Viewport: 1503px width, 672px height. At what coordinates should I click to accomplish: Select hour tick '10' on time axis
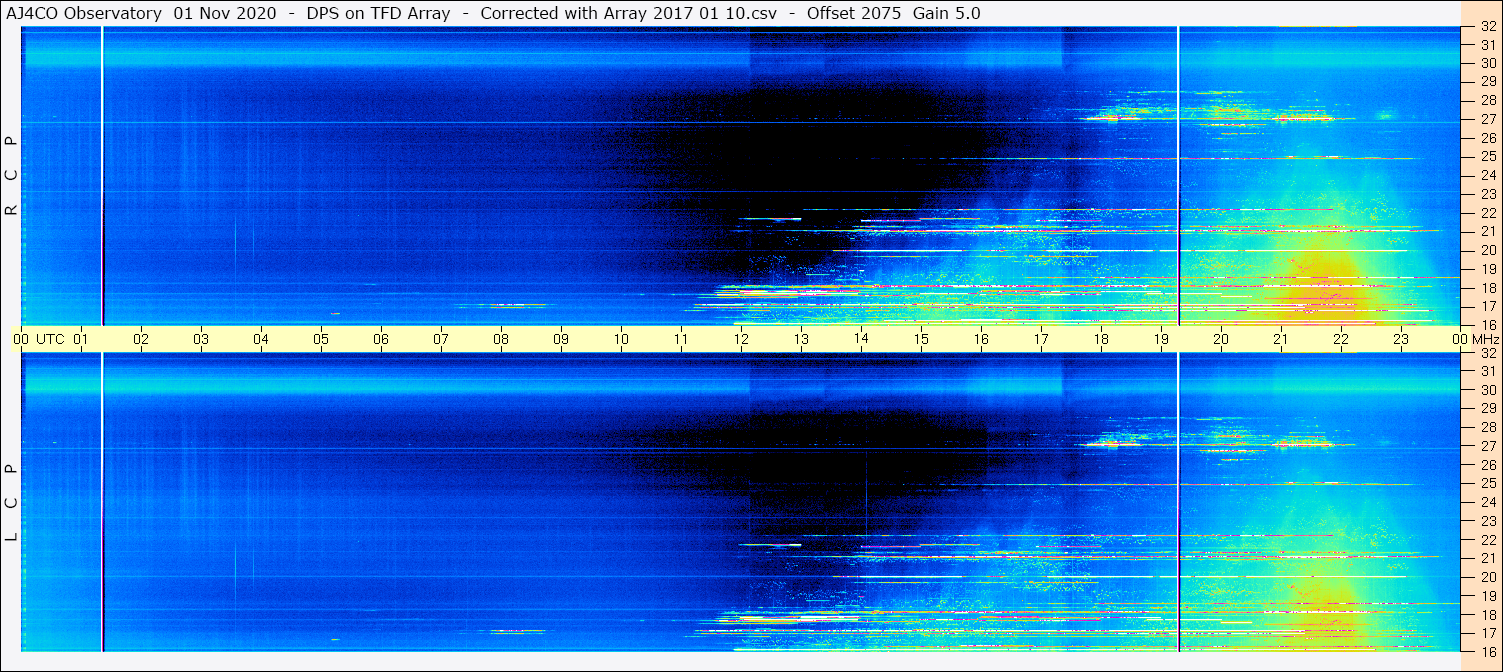(622, 339)
